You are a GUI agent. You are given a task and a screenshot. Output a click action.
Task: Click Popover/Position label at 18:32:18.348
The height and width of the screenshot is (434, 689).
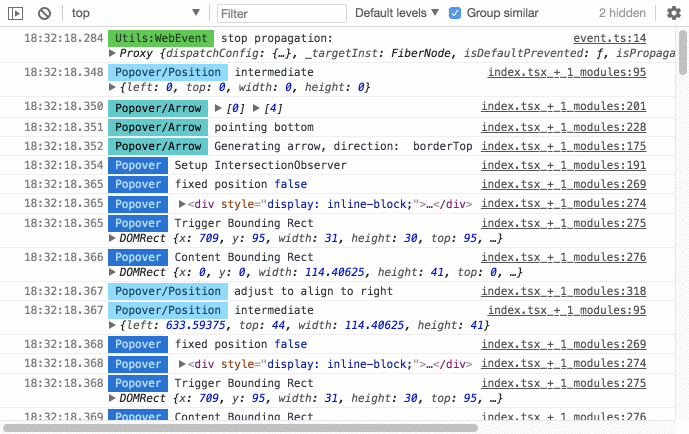[x=168, y=72]
